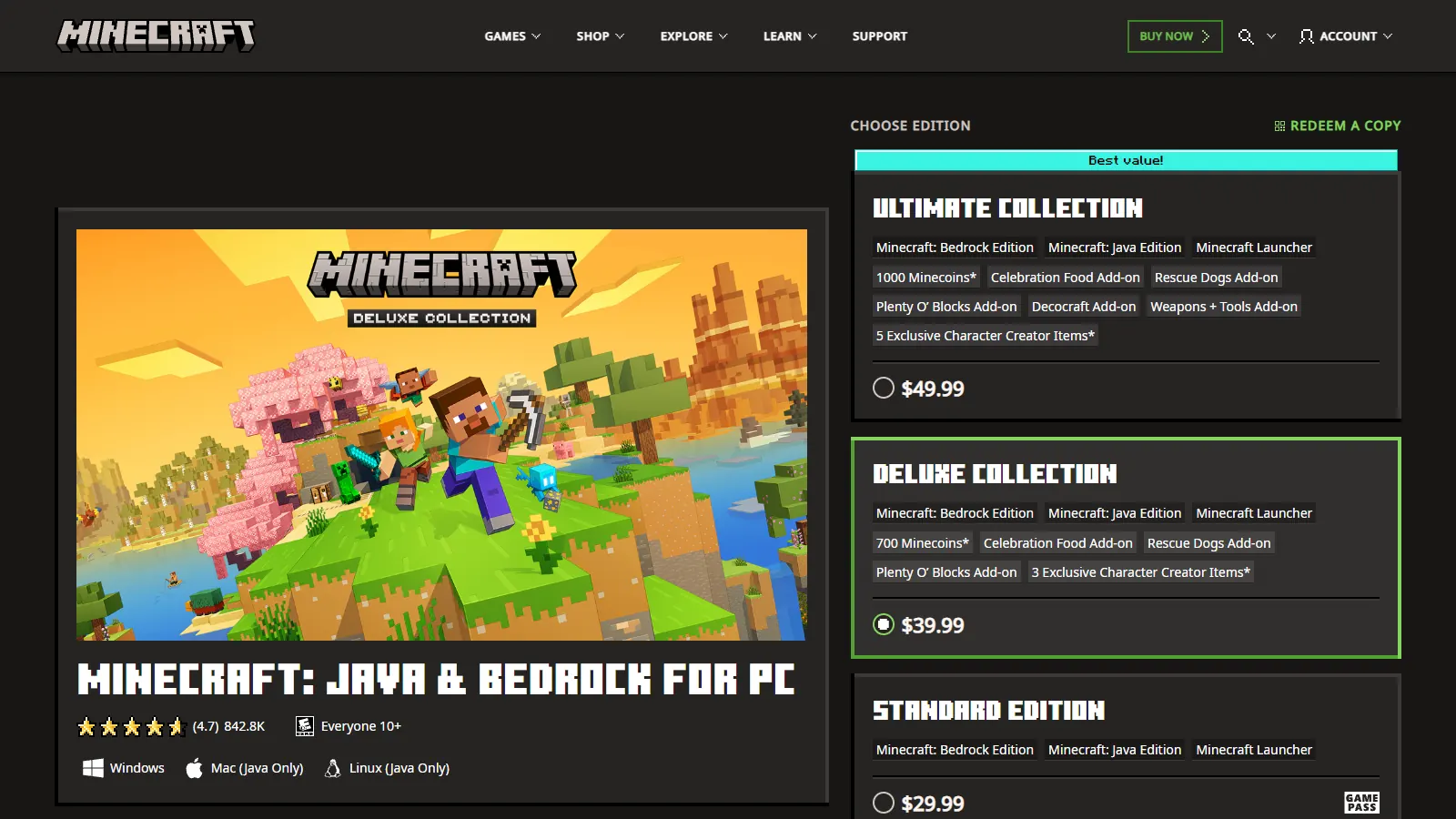Click the ESRB Everyone 10+ rating icon
The image size is (1456, 819).
(305, 726)
